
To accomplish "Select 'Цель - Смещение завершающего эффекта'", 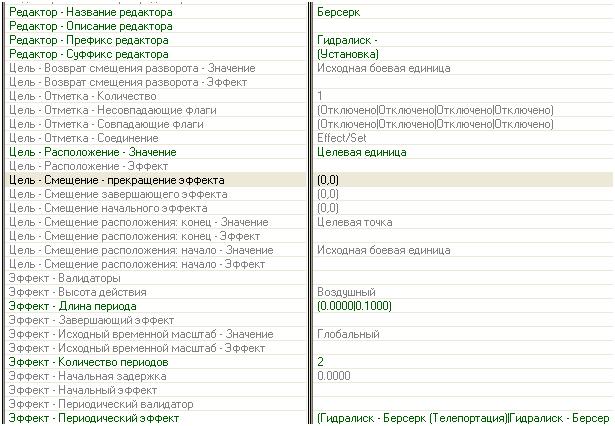I will [118, 194].
